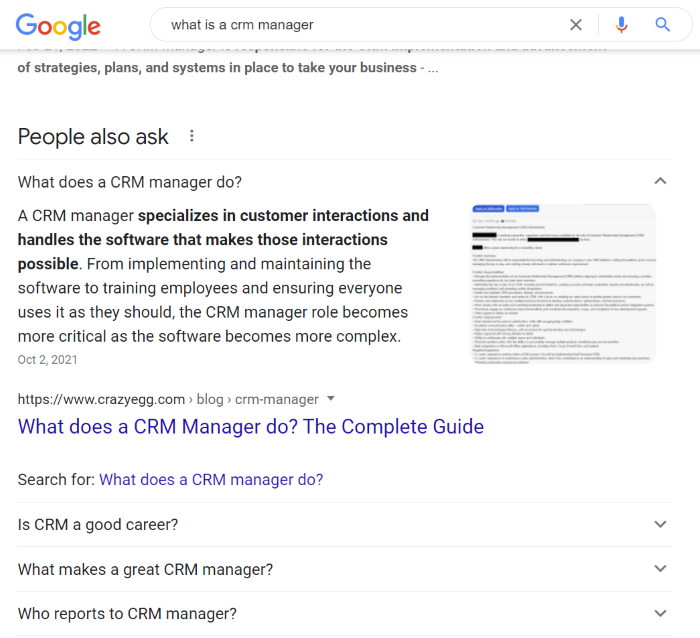Click Search for 'What does a CRM manager do?' link
This screenshot has width=700, height=638.
(211, 479)
